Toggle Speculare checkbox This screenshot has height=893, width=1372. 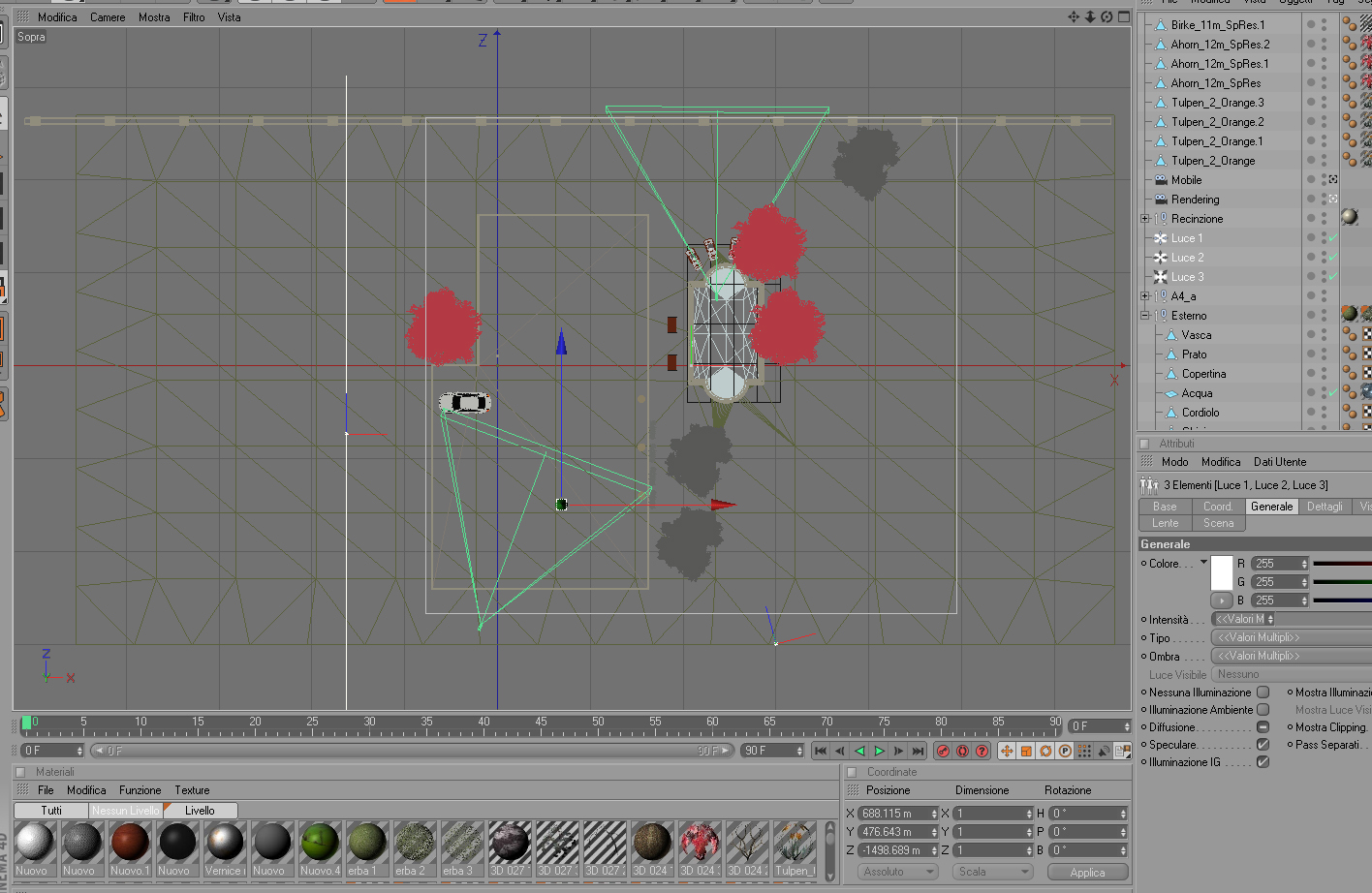coord(1263,745)
